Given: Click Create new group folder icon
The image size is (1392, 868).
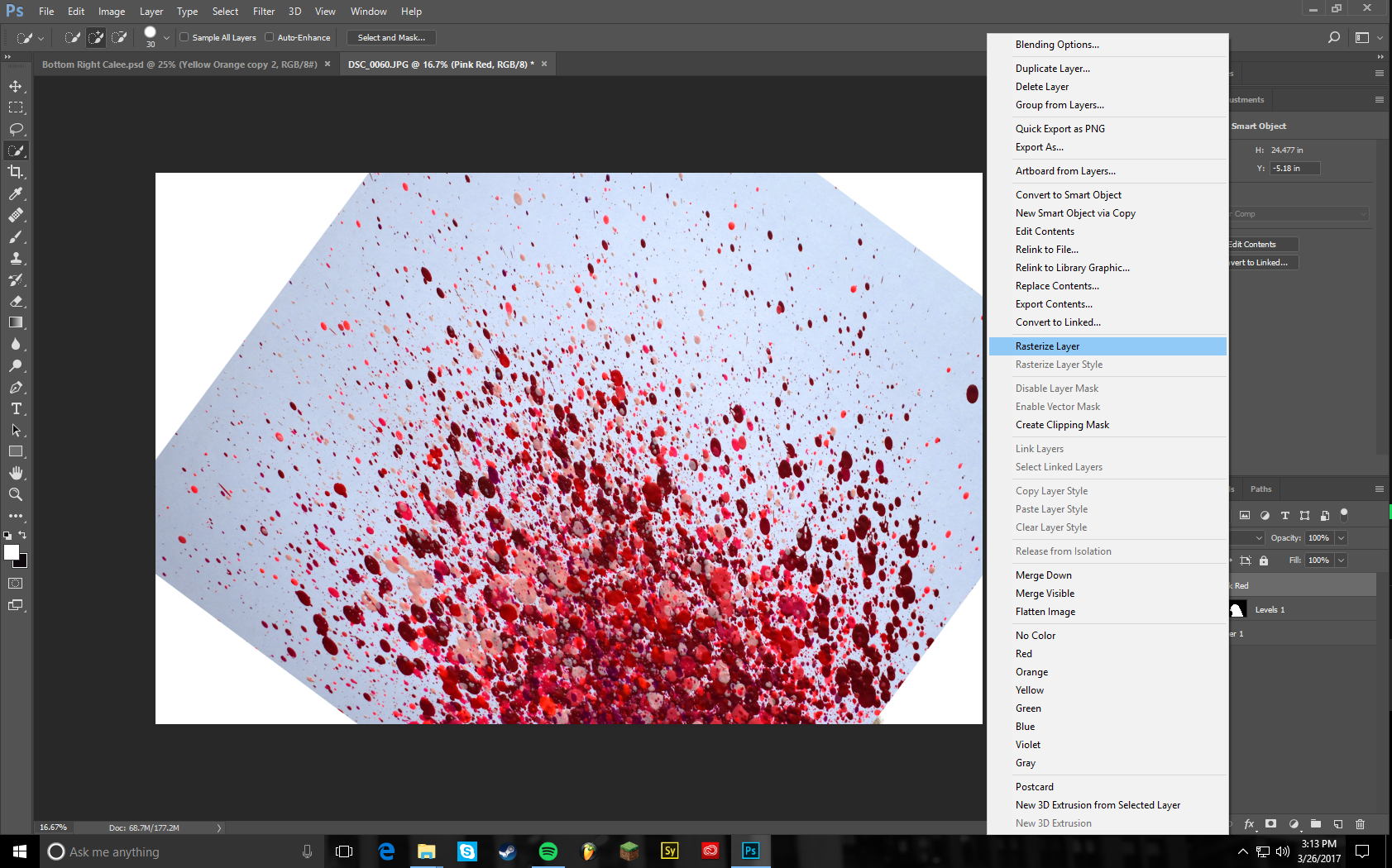Looking at the screenshot, I should [x=1316, y=824].
